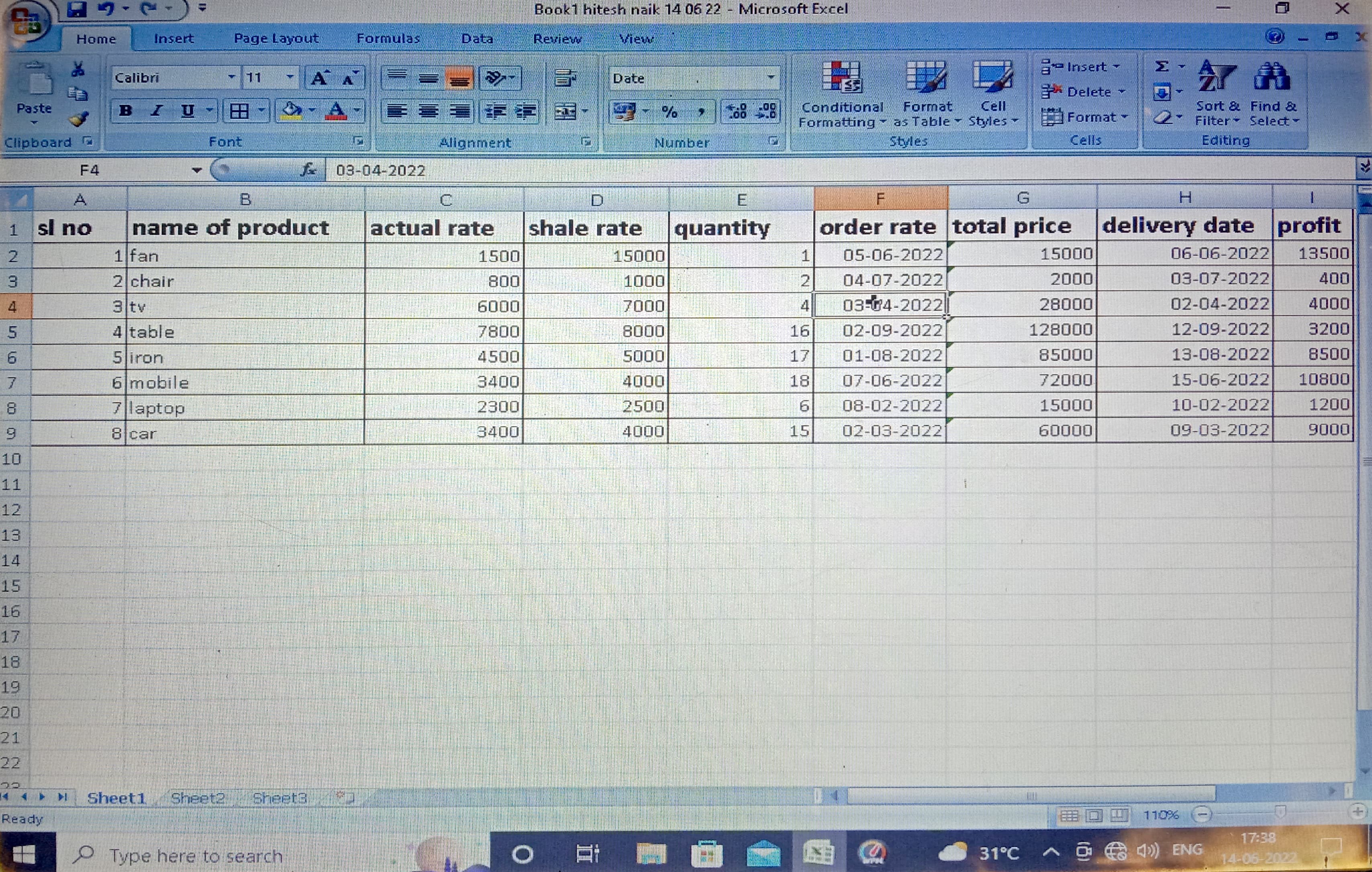Click the Cut scissors icon

tap(78, 69)
